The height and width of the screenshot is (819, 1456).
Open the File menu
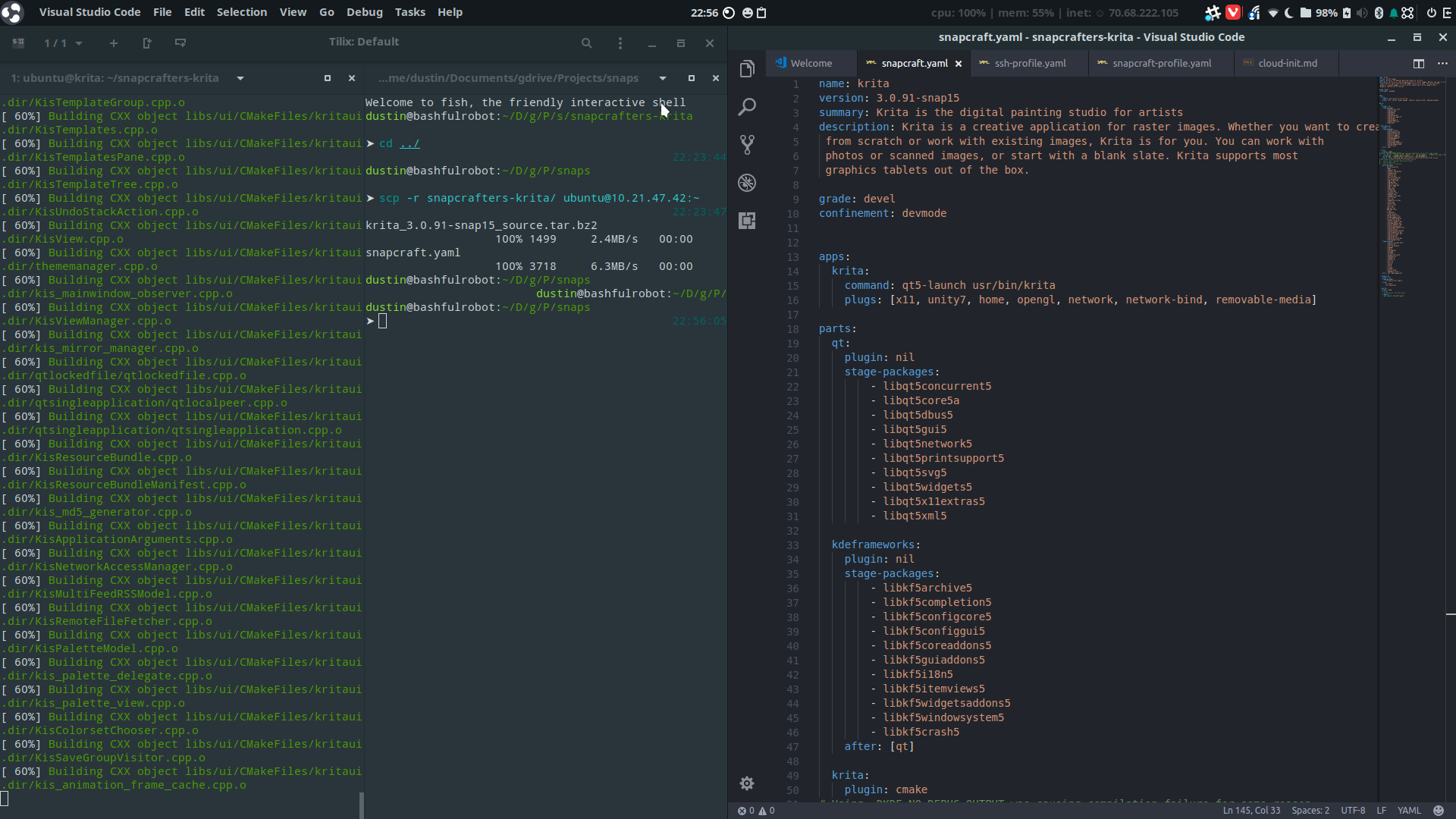162,12
